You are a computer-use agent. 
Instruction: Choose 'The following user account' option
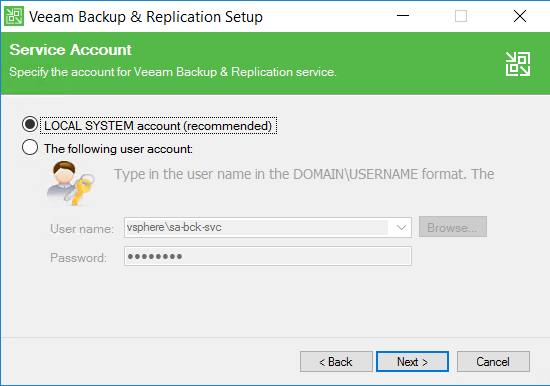[x=30, y=148]
